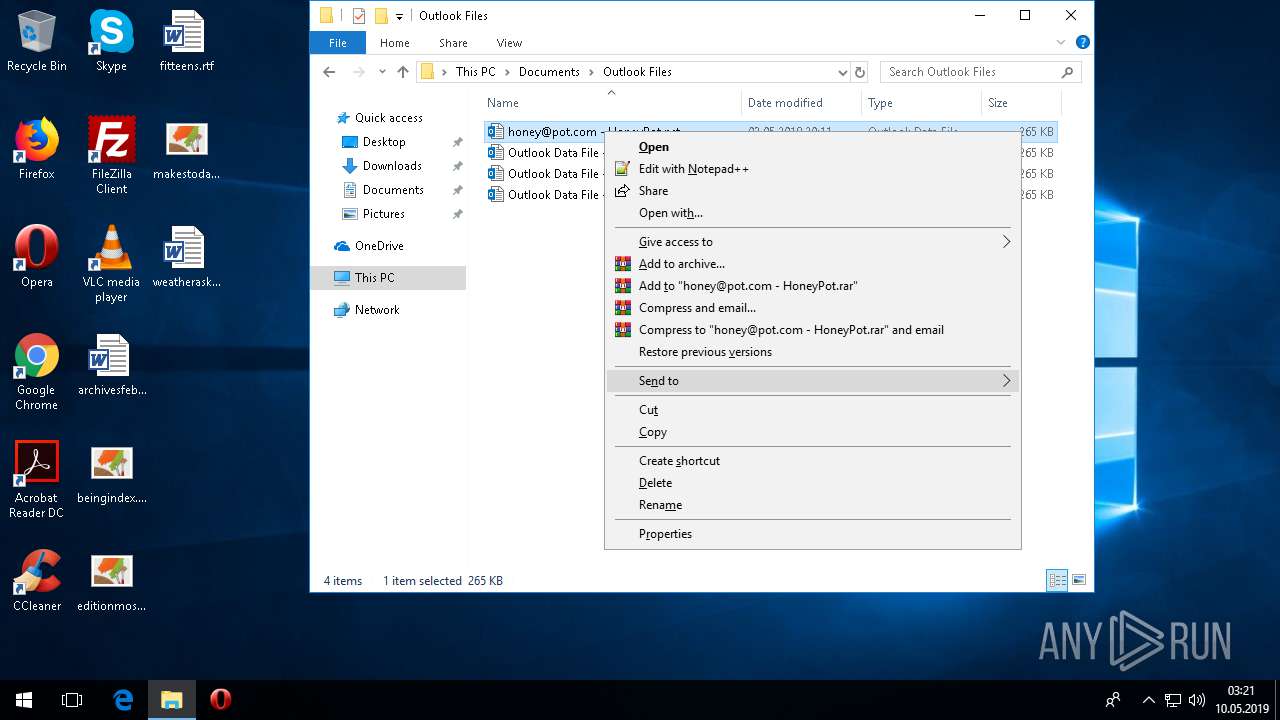The height and width of the screenshot is (720, 1280).
Task: Open Explorer help question mark icon
Action: click(1082, 43)
